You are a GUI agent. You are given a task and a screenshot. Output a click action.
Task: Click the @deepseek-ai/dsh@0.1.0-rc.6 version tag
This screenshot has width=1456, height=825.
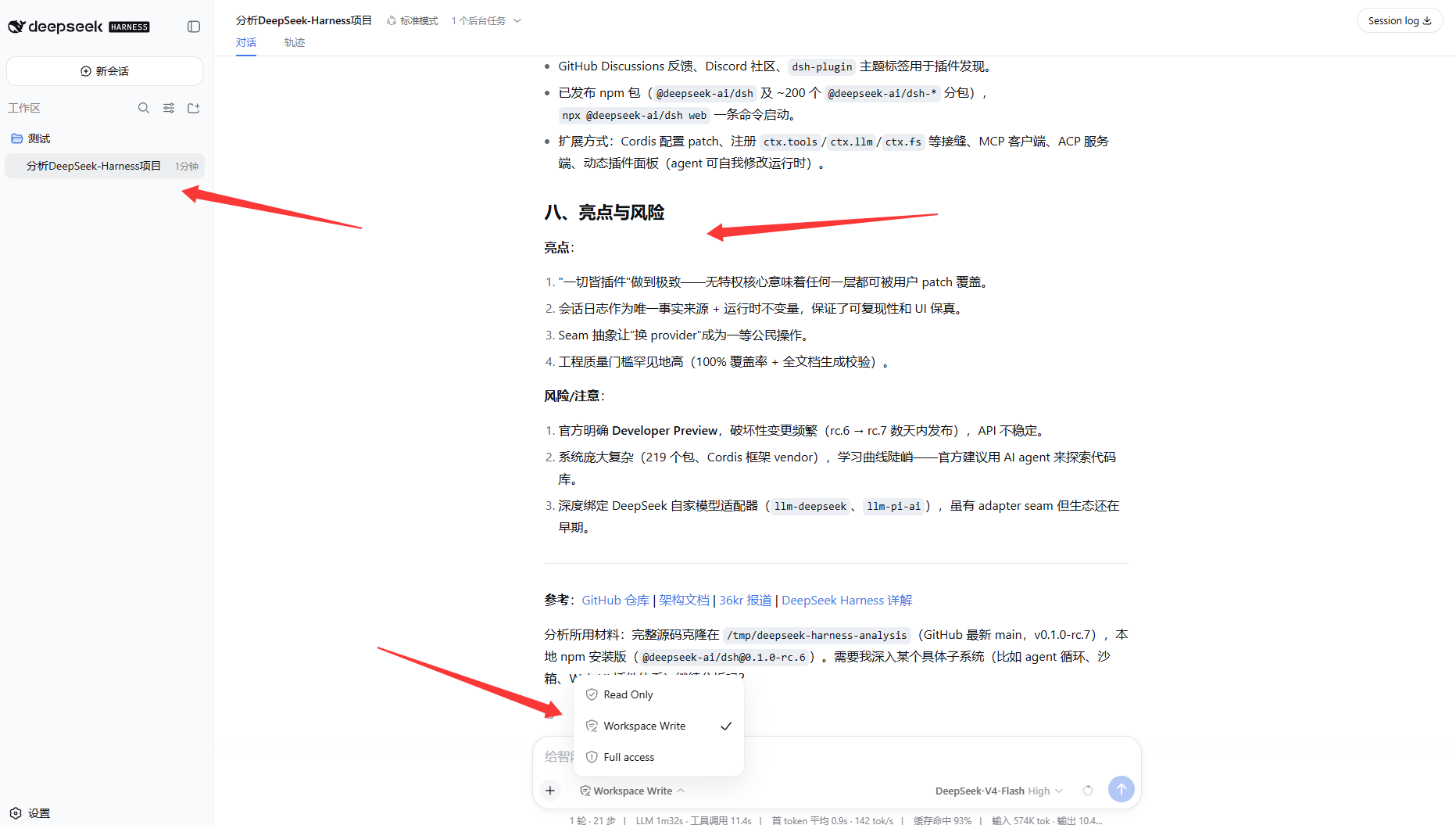coord(724,657)
